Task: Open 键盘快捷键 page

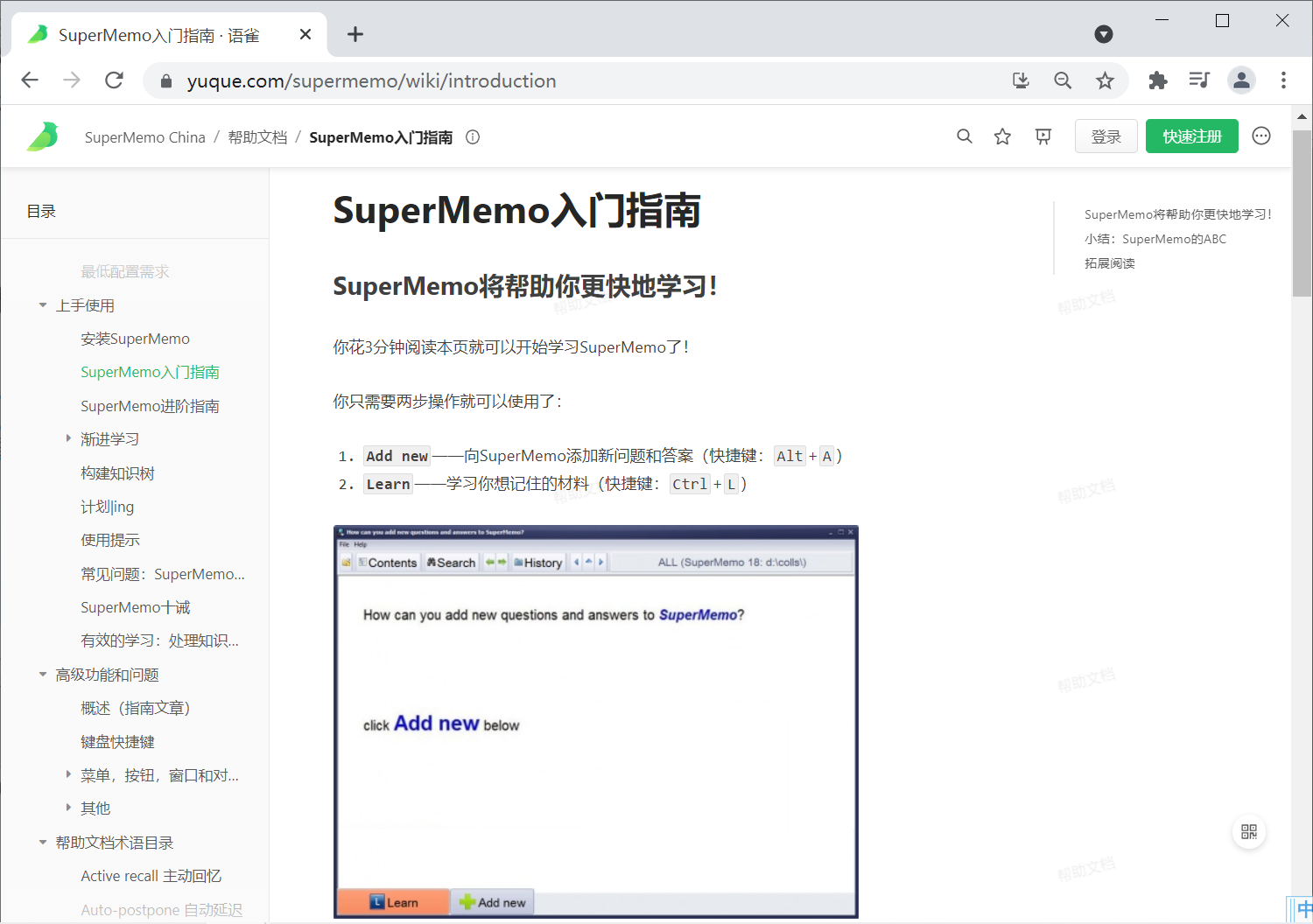Action: [x=117, y=741]
